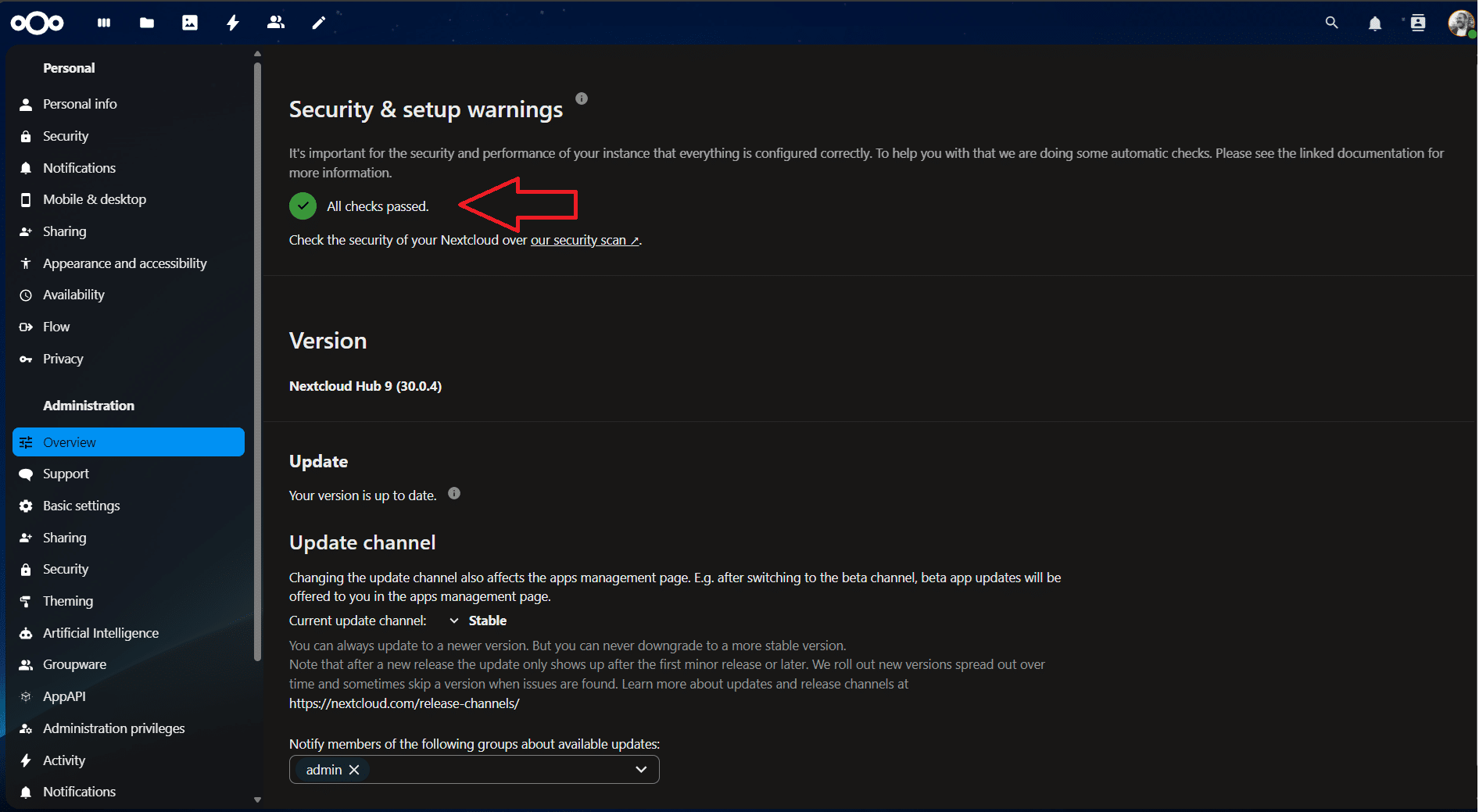Open the security scan link
This screenshot has width=1479, height=812.
coord(583,241)
